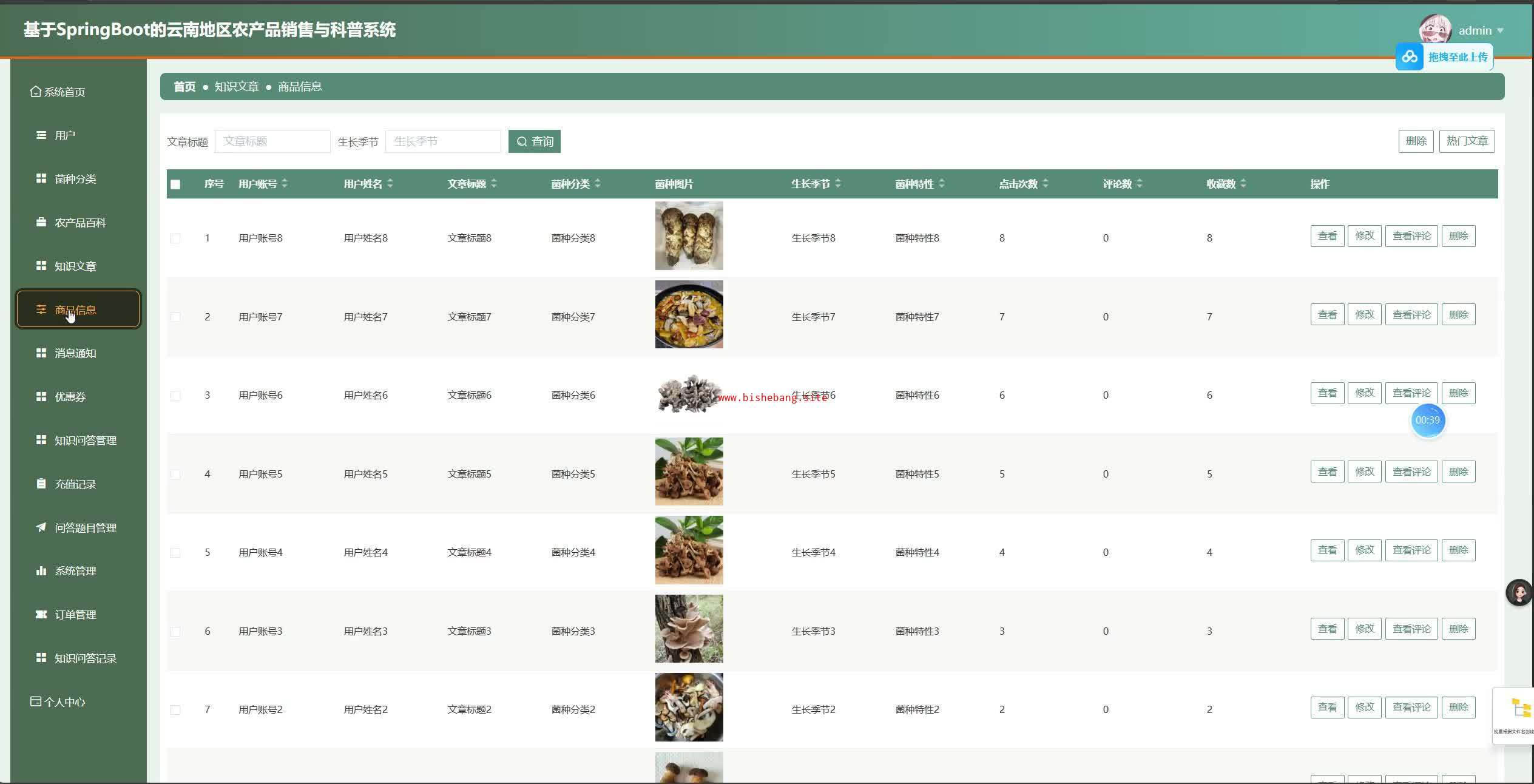
Task: Sort by 点击次数 column arrows
Action: pos(1045,183)
